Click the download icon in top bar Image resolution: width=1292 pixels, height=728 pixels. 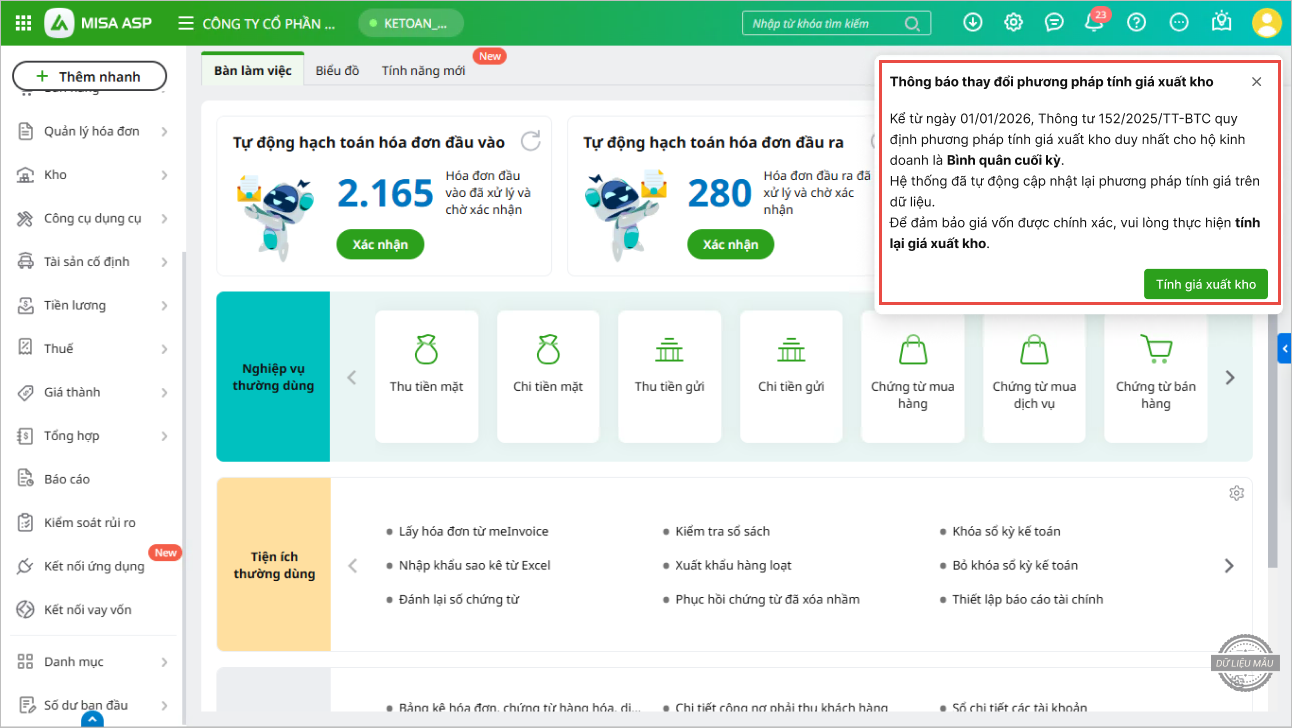click(x=972, y=23)
